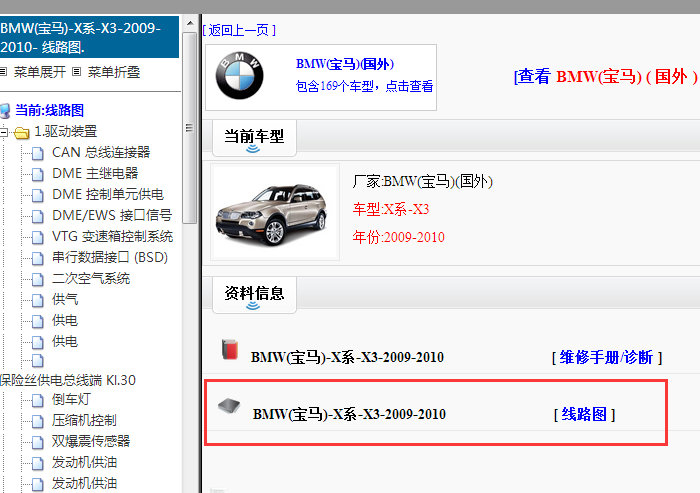700x493 pixels.
Task: Click the sidebar title BMW(宝马)-X系-X3-2009-2010- 线路图
Action: (89, 37)
